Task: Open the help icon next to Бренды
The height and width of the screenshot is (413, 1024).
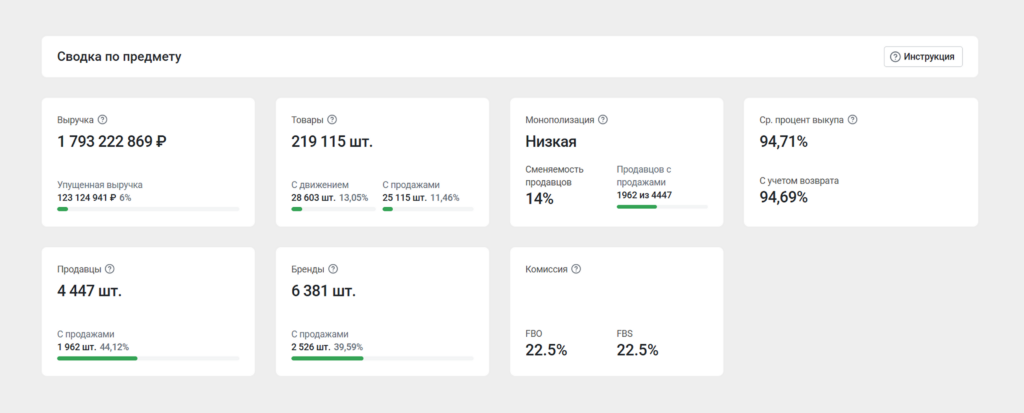Action: click(x=333, y=269)
